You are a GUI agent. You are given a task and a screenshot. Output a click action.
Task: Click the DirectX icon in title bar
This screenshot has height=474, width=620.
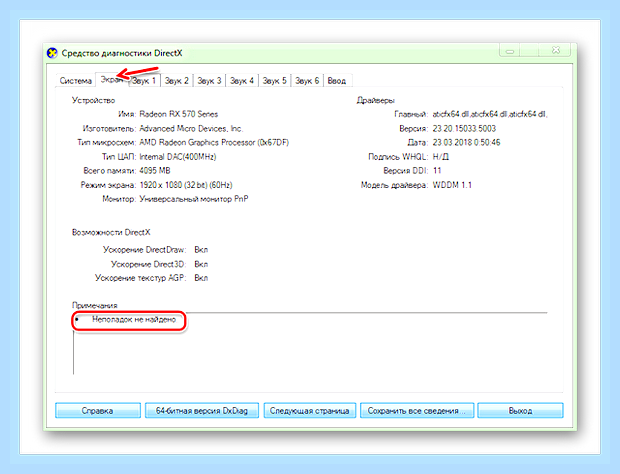pyautogui.click(x=52, y=53)
